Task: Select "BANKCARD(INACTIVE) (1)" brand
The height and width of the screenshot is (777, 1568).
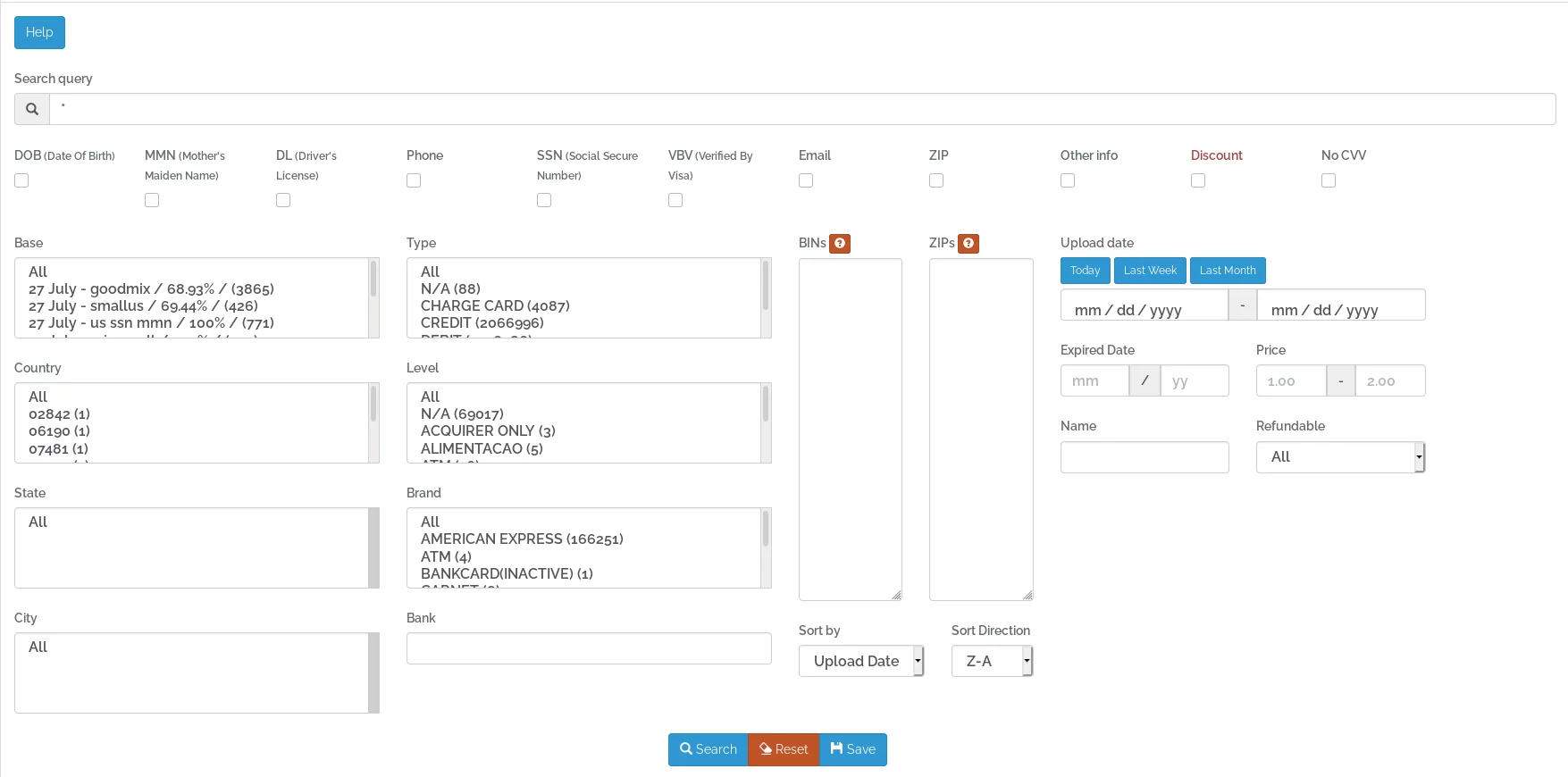Action: coord(583,573)
